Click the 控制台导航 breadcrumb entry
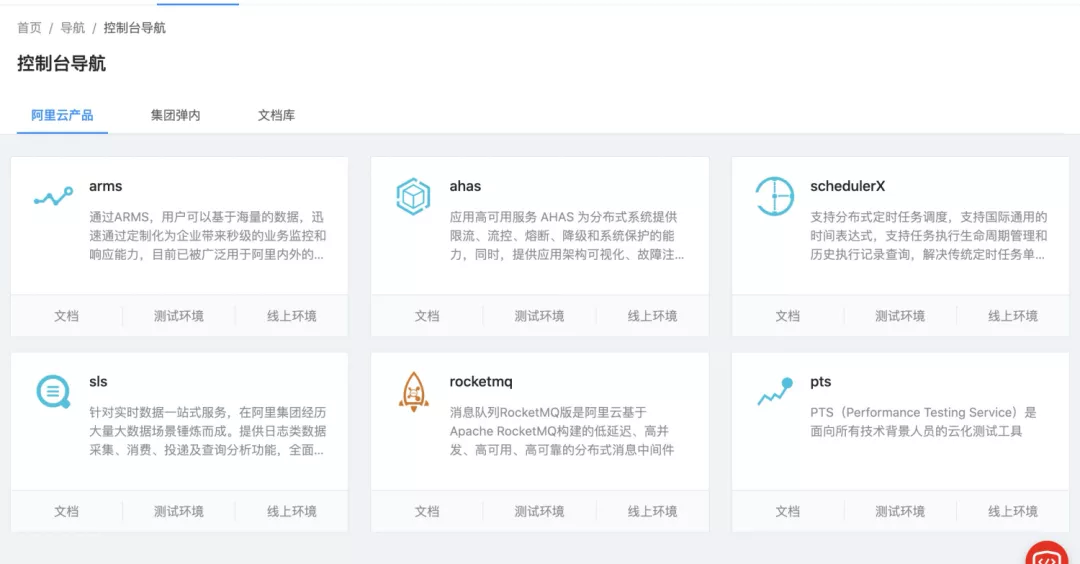The image size is (1080, 564). [134, 28]
